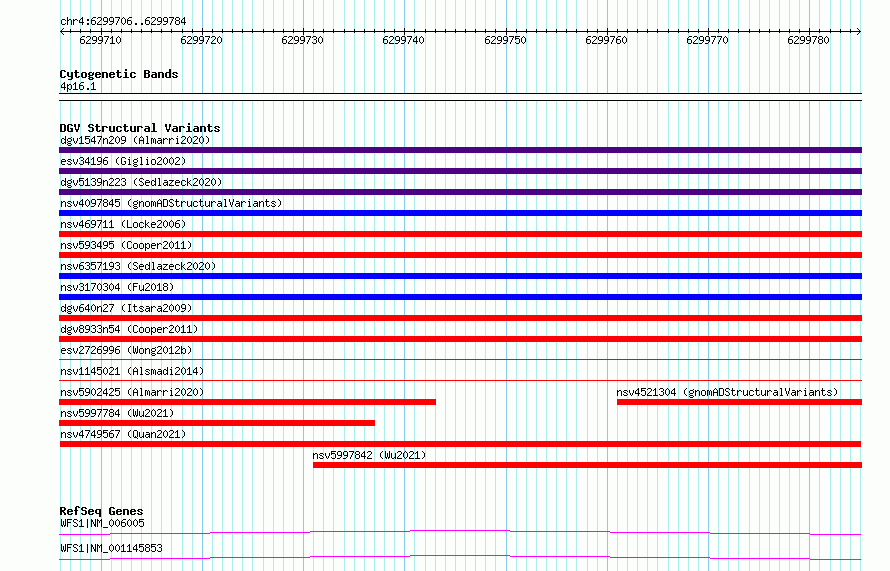Open the WFS1|NM_006005 gene label
890x571 pixels.
(x=102, y=523)
